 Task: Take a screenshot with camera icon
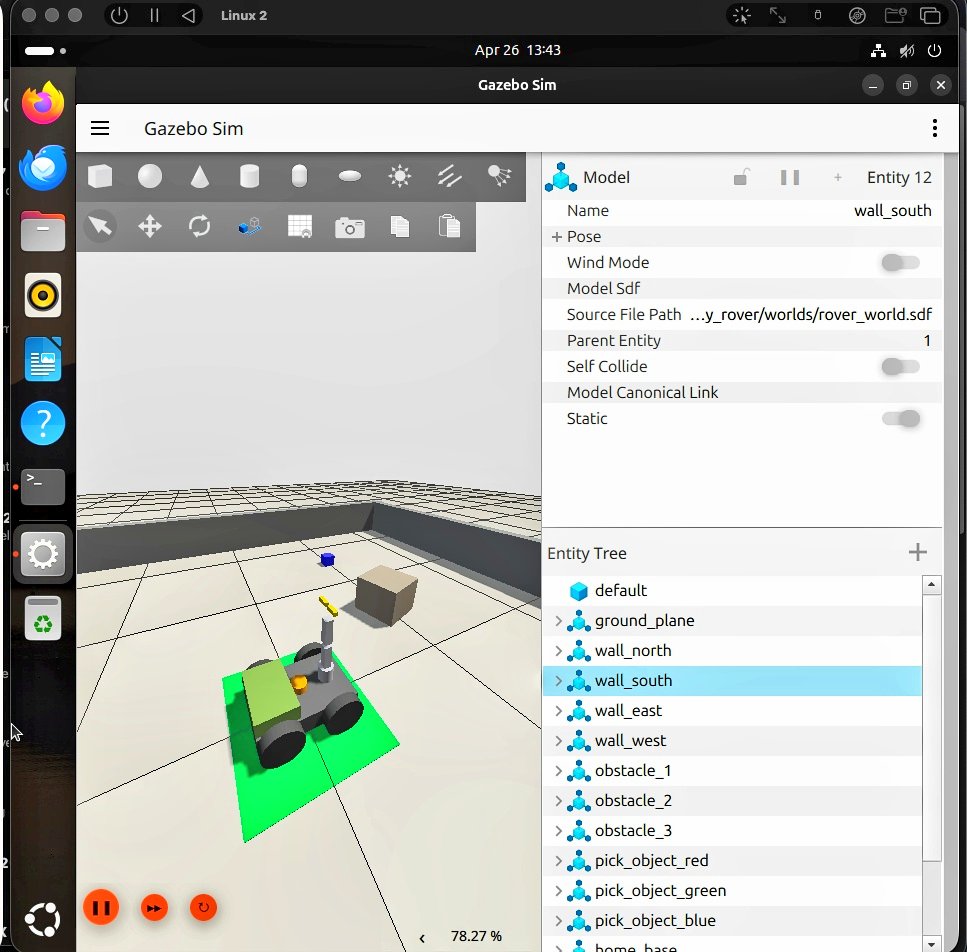(350, 228)
